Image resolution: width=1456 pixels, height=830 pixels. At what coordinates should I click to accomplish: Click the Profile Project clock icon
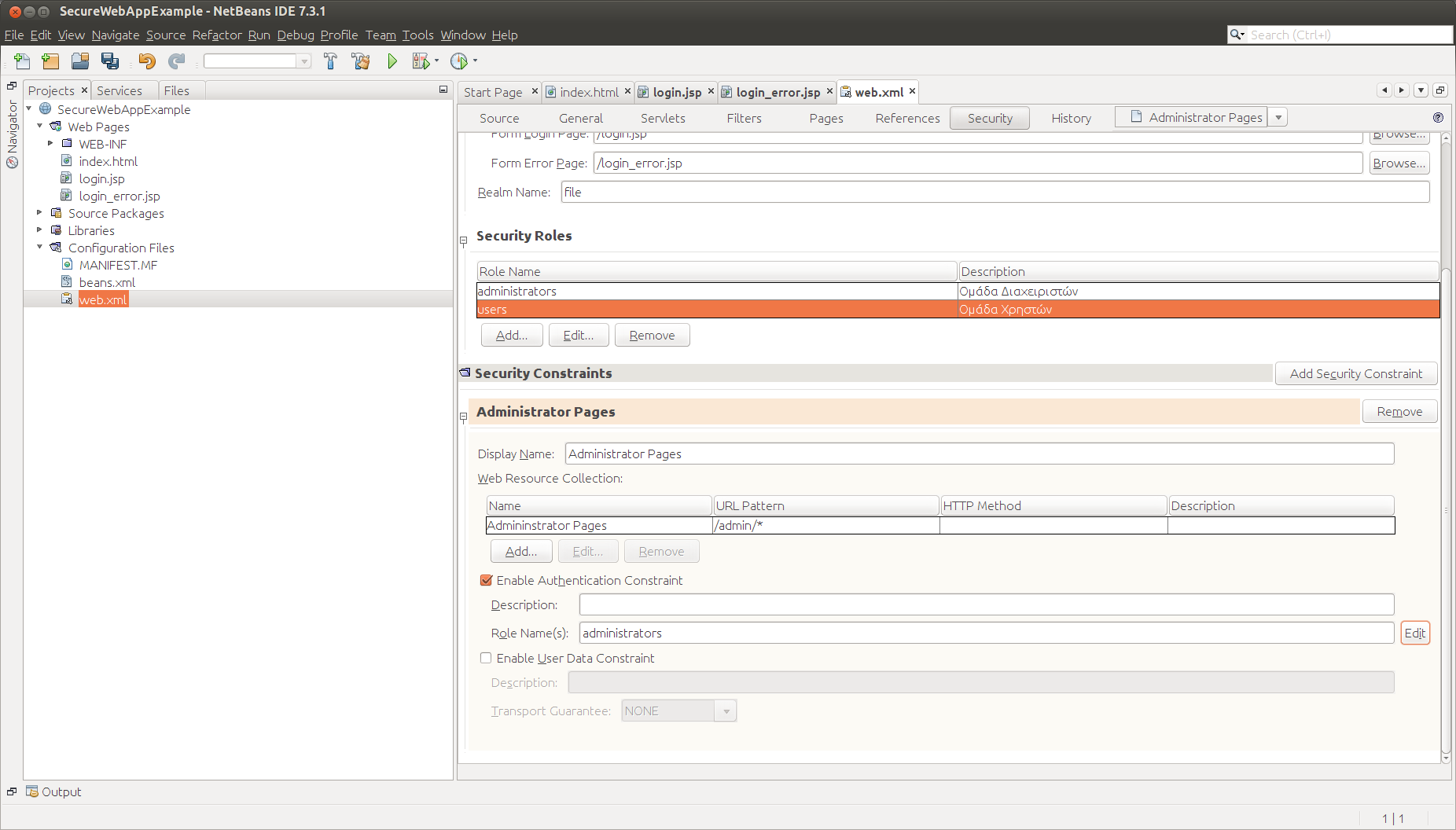click(459, 61)
